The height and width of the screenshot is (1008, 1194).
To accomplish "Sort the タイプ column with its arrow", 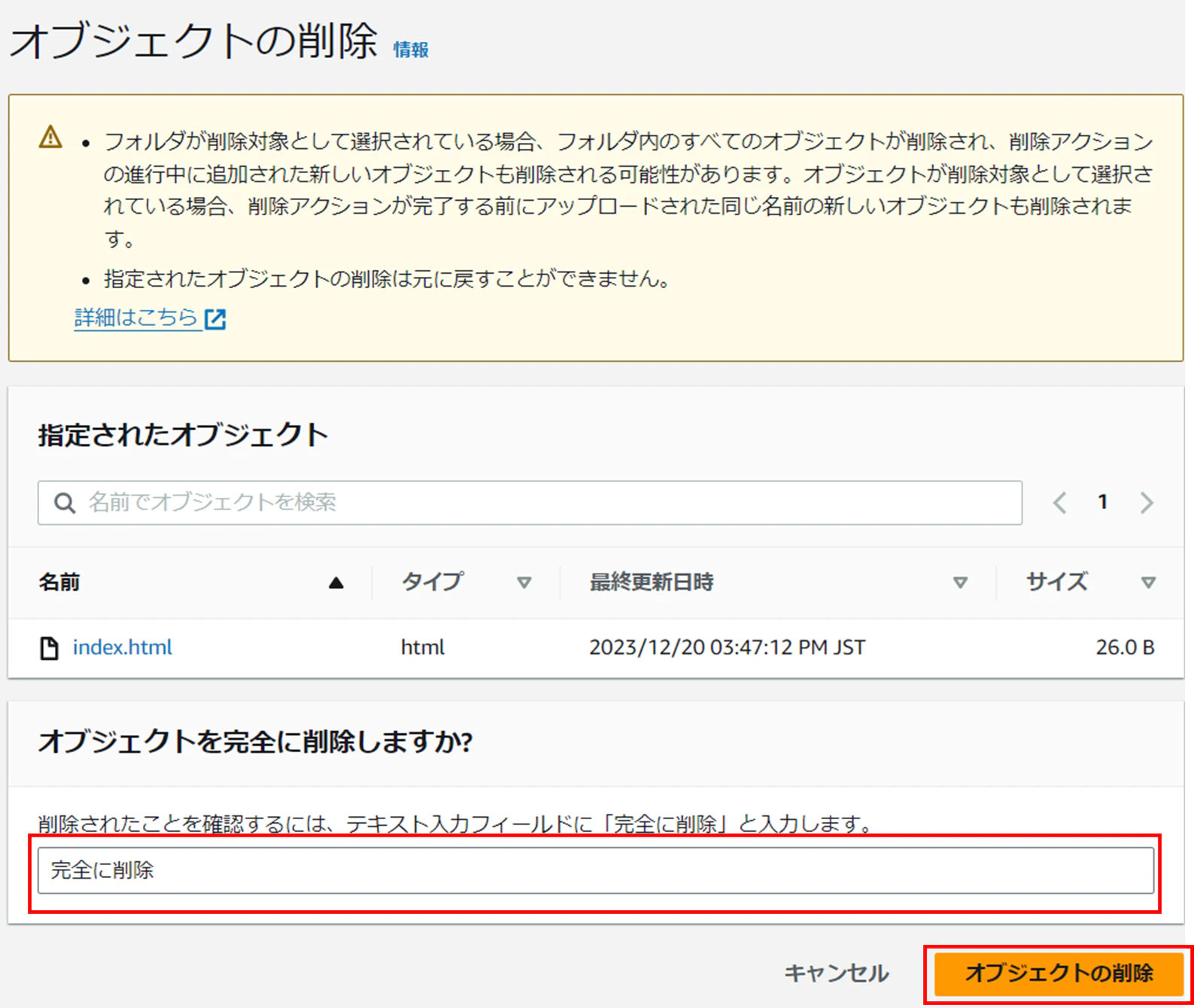I will click(524, 582).
